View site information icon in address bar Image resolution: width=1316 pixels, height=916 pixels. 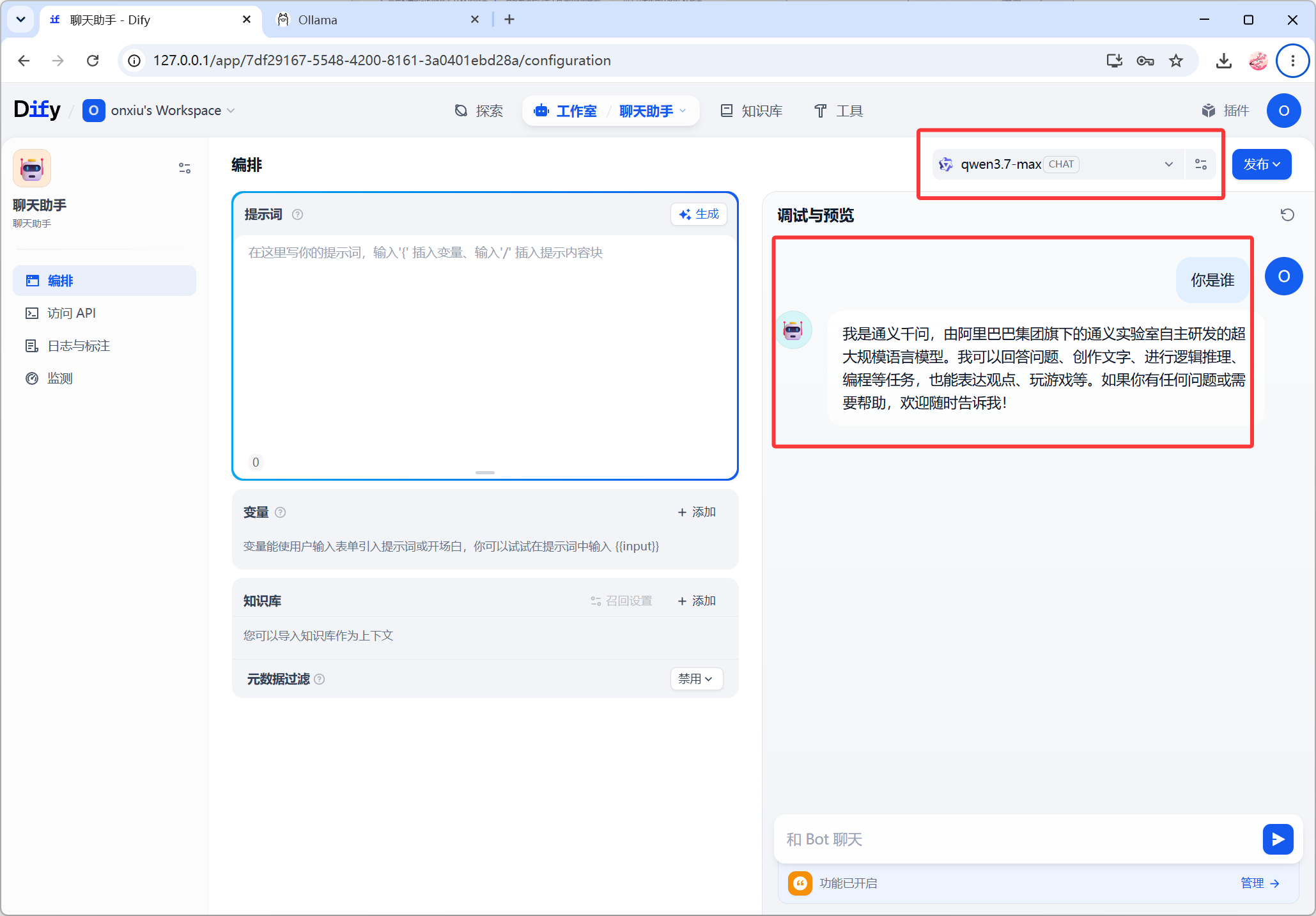pyautogui.click(x=134, y=60)
